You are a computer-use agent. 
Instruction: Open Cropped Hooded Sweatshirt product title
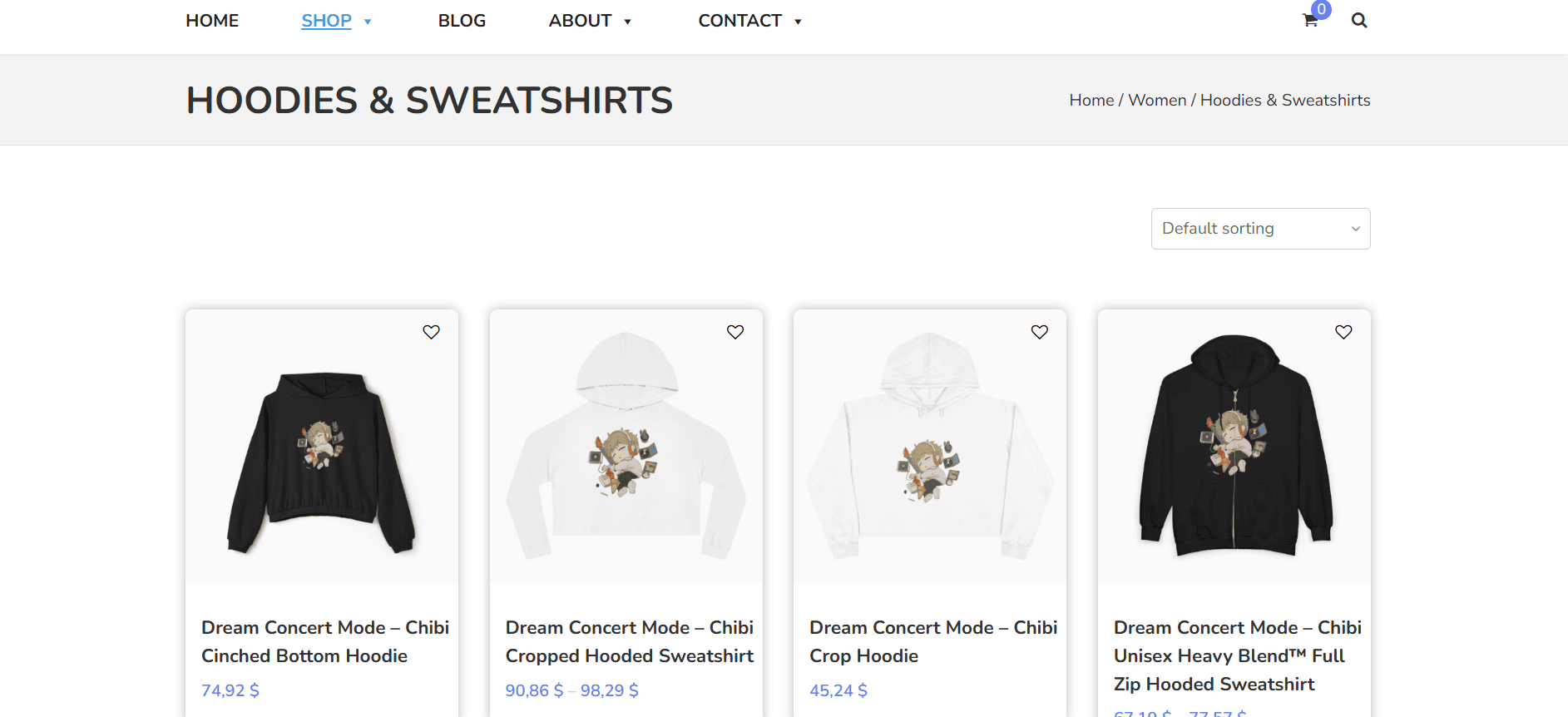point(629,641)
